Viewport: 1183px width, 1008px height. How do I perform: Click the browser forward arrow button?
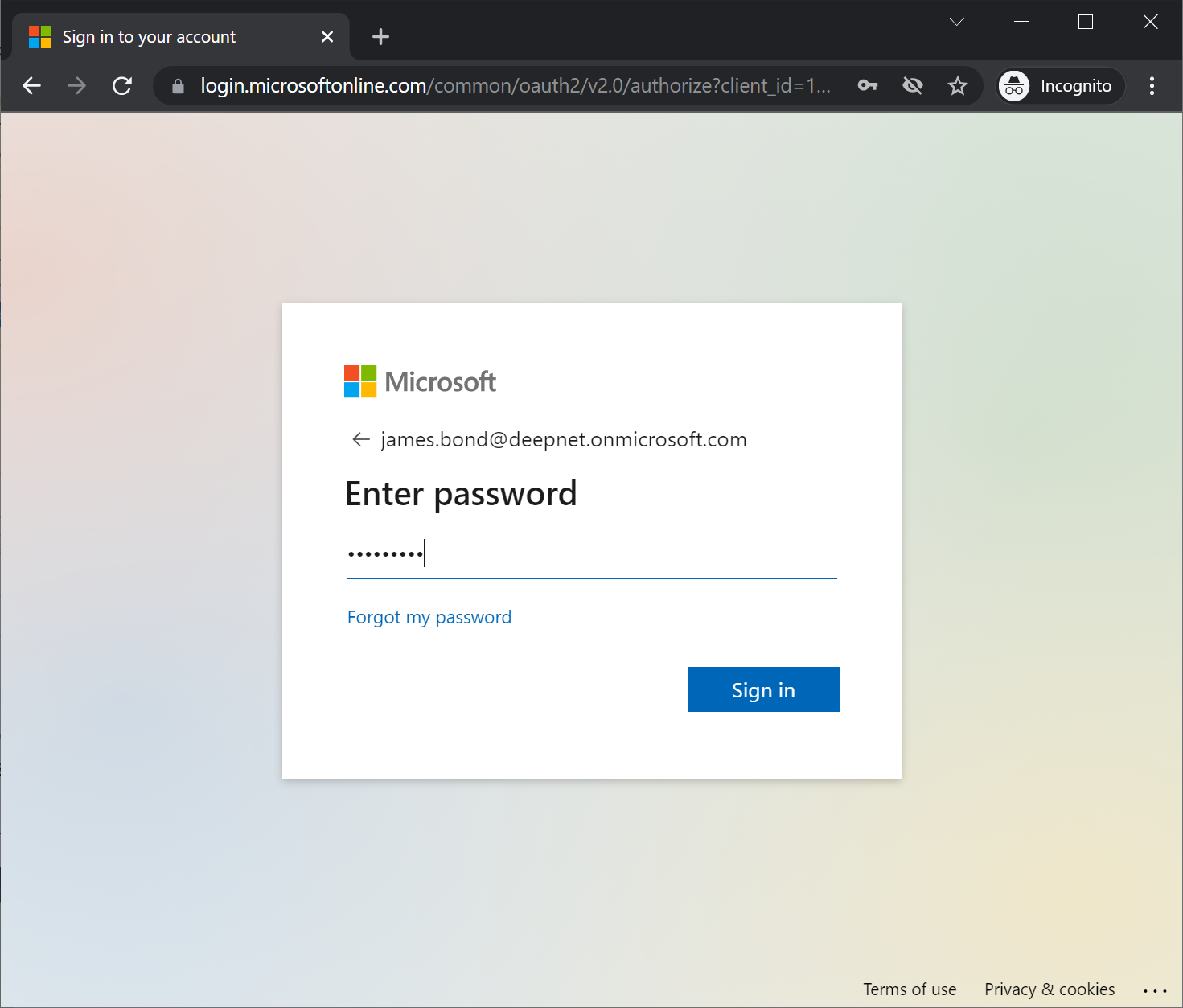tap(77, 86)
